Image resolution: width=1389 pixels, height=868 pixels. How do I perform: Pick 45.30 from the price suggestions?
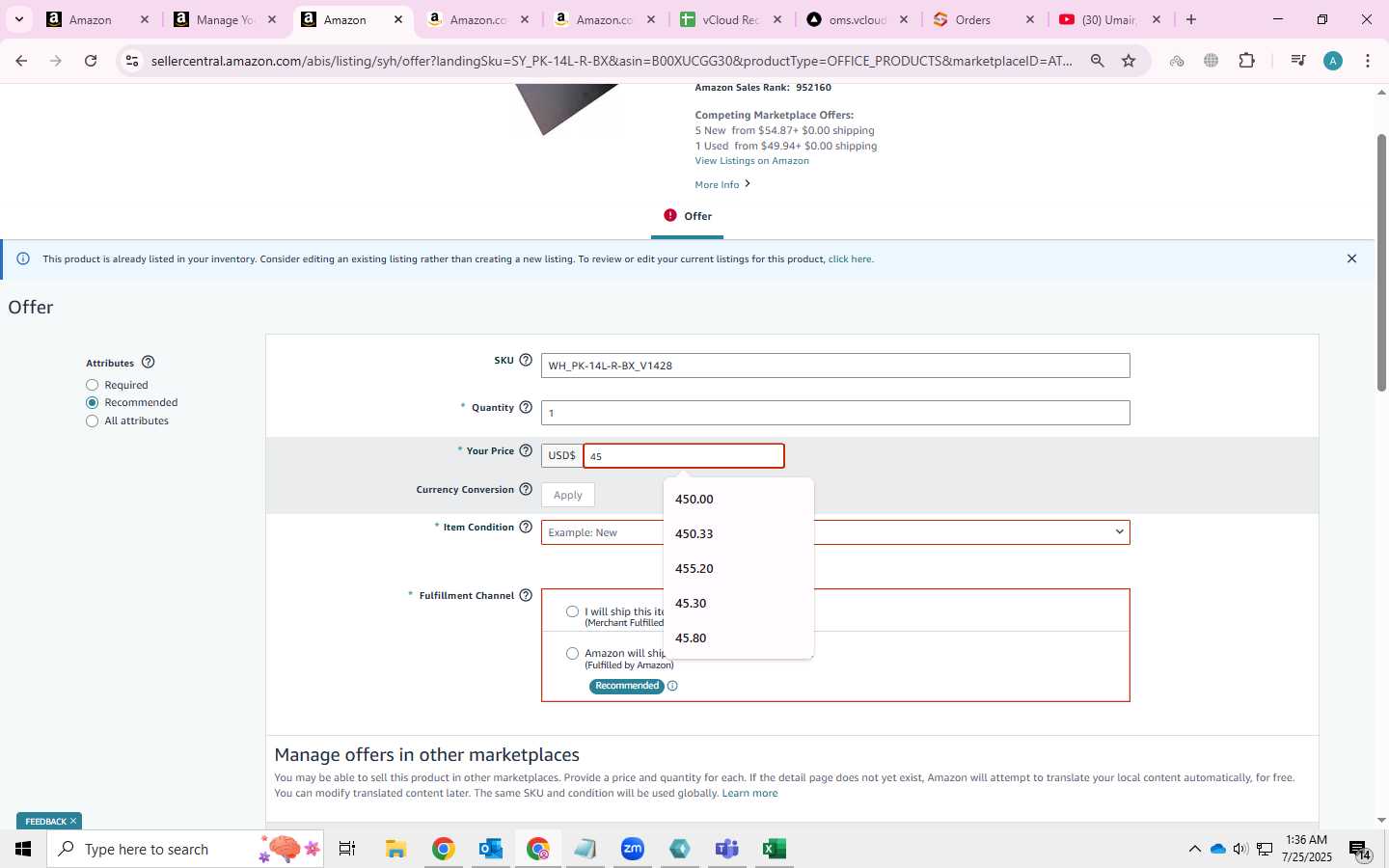(x=739, y=604)
